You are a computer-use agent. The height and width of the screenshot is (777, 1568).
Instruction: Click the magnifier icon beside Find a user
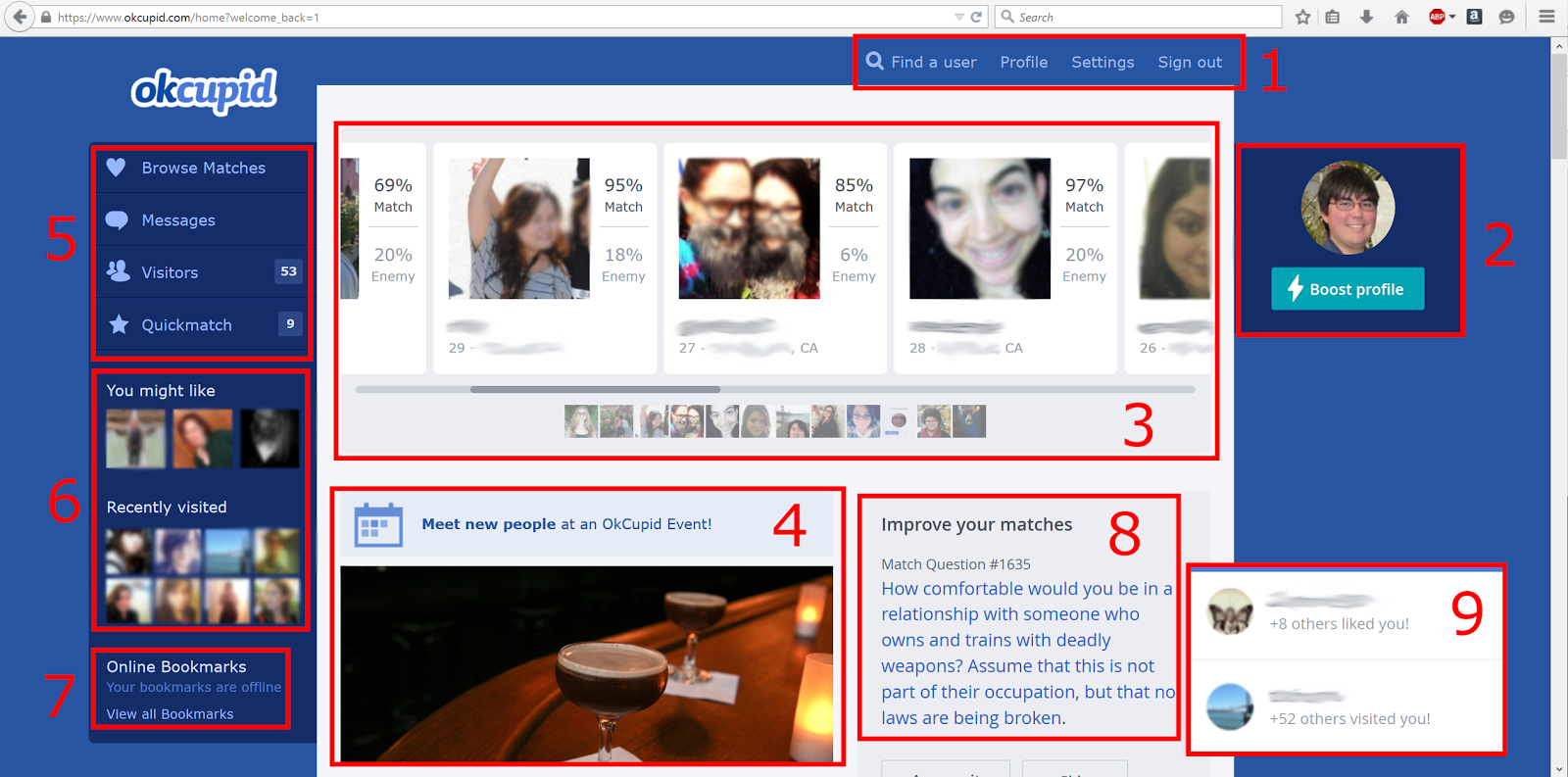(875, 61)
